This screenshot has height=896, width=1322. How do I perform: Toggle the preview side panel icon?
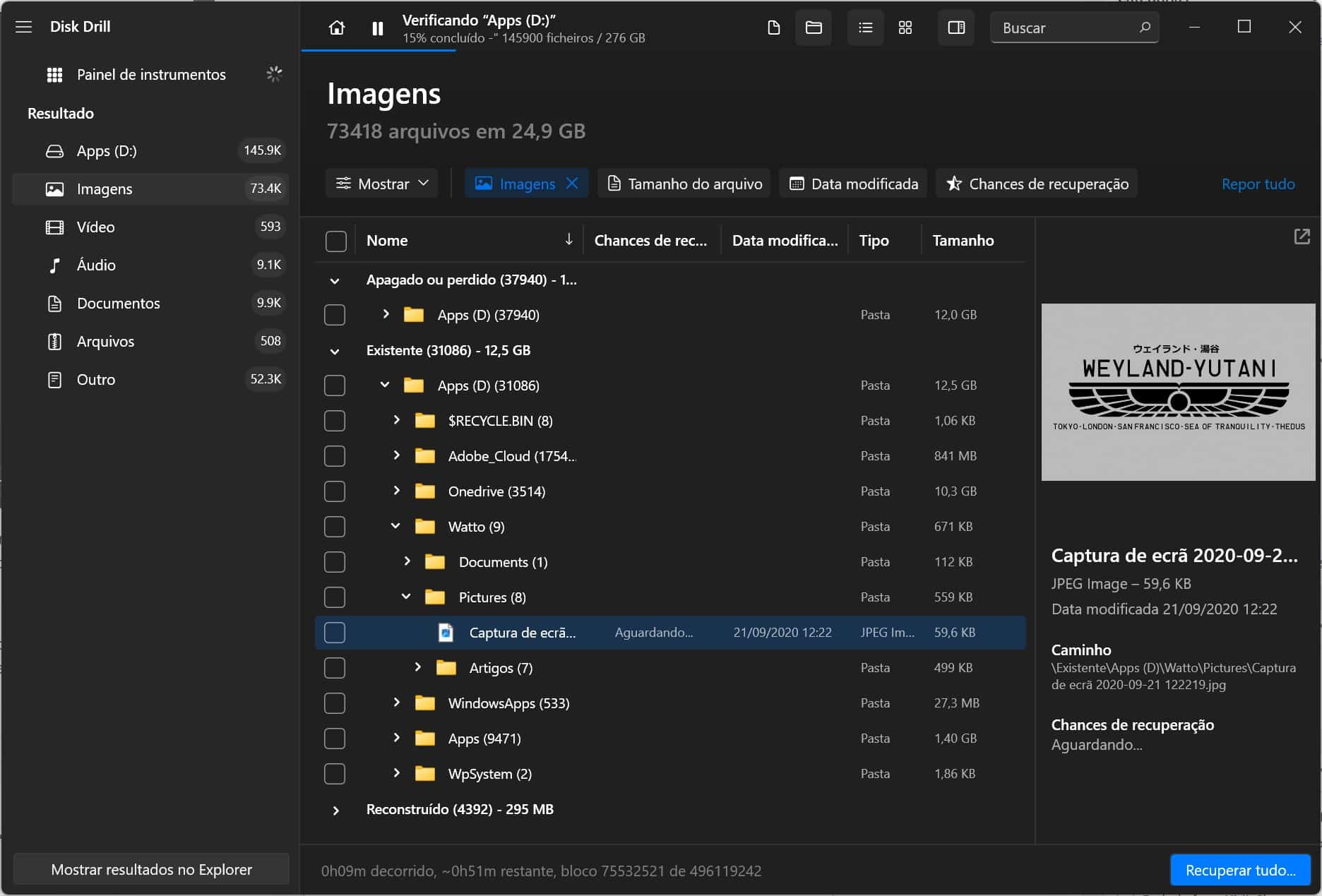point(955,28)
